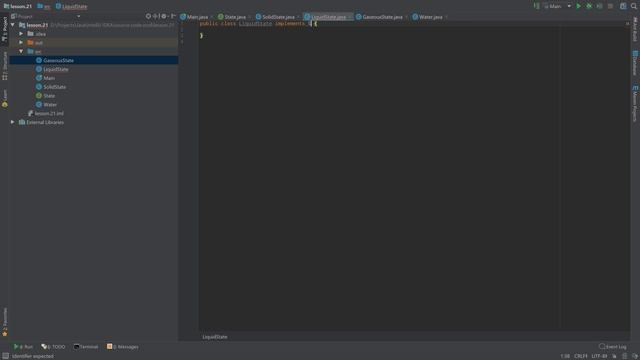
Task: Open the Event Log button
Action: coord(613,347)
